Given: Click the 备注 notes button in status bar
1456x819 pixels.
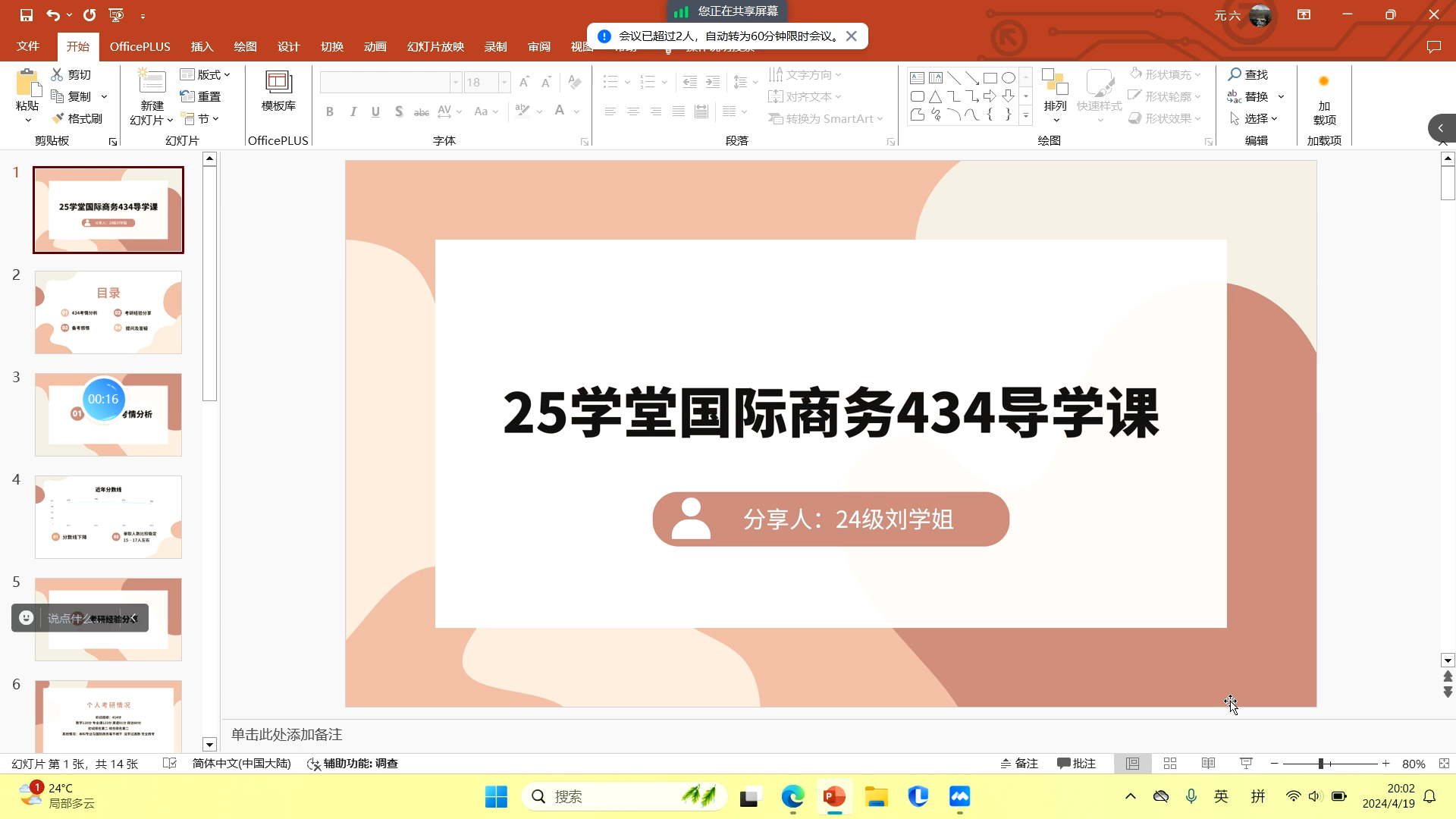Looking at the screenshot, I should [1019, 764].
